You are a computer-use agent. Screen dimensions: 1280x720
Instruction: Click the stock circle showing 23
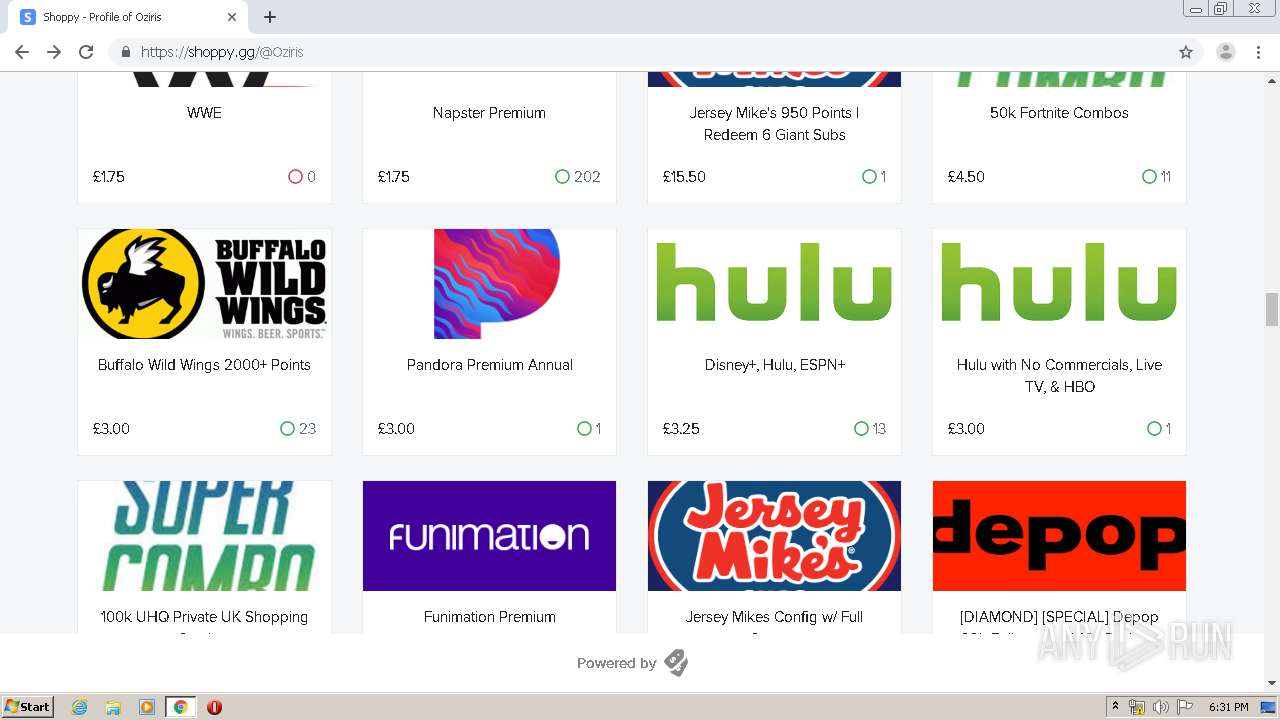[x=287, y=429]
